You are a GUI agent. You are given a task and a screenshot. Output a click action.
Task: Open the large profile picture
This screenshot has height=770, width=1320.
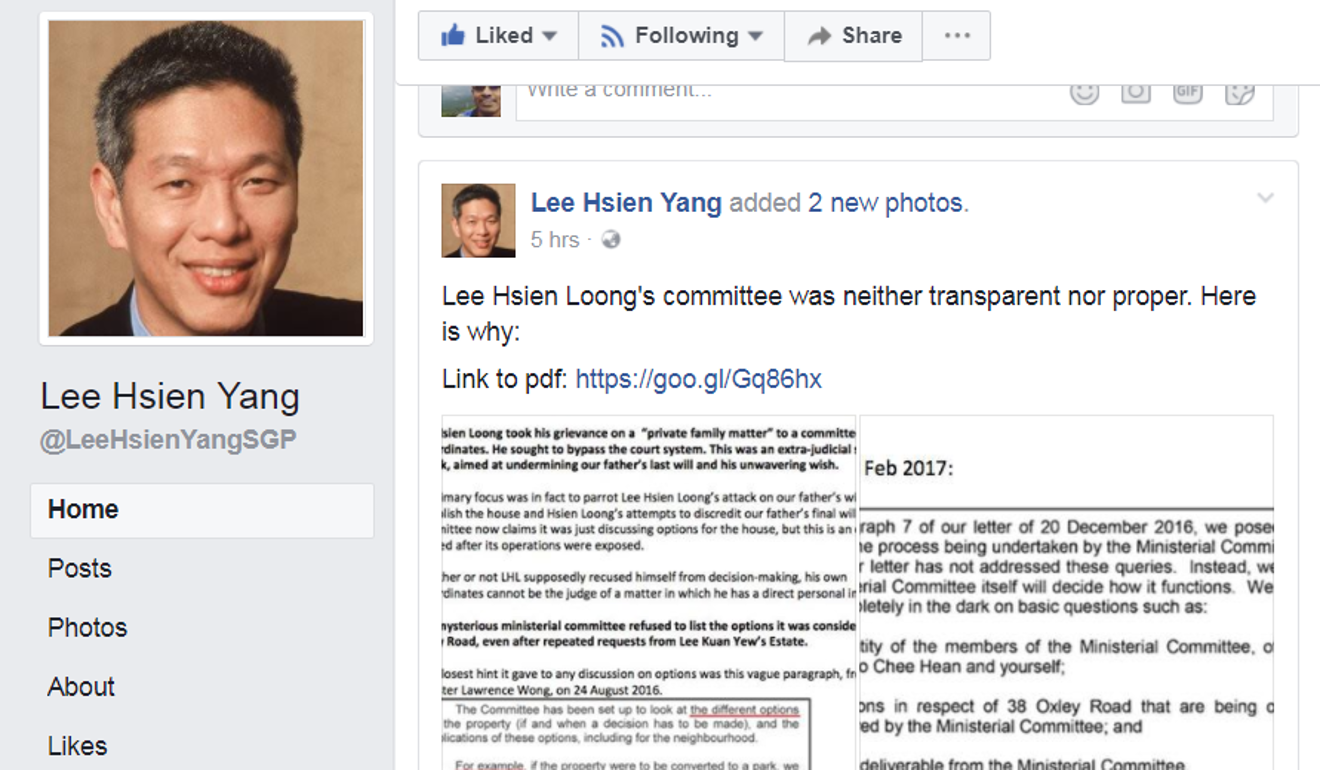pyautogui.click(x=206, y=178)
